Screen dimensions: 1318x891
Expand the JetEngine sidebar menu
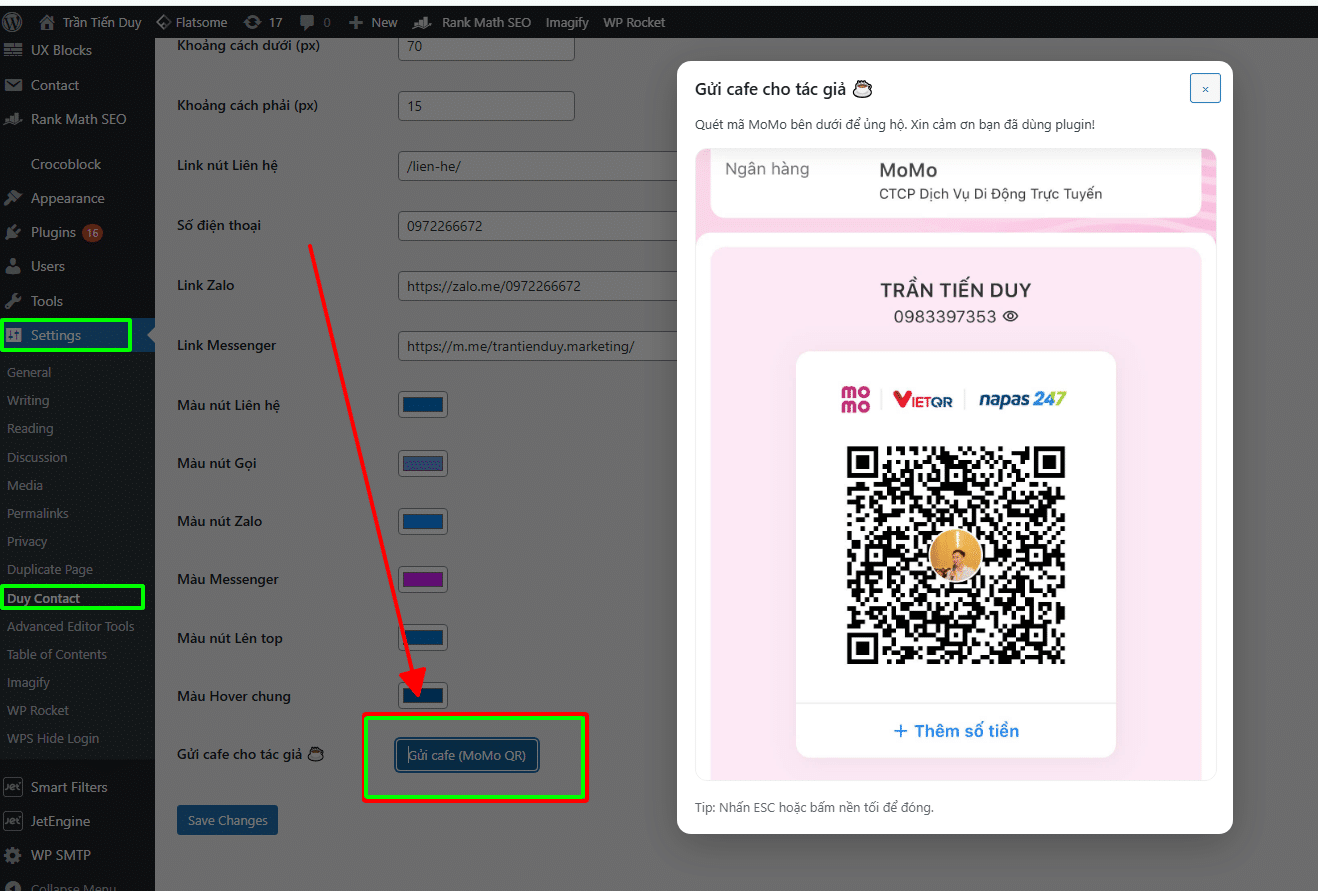pos(60,821)
